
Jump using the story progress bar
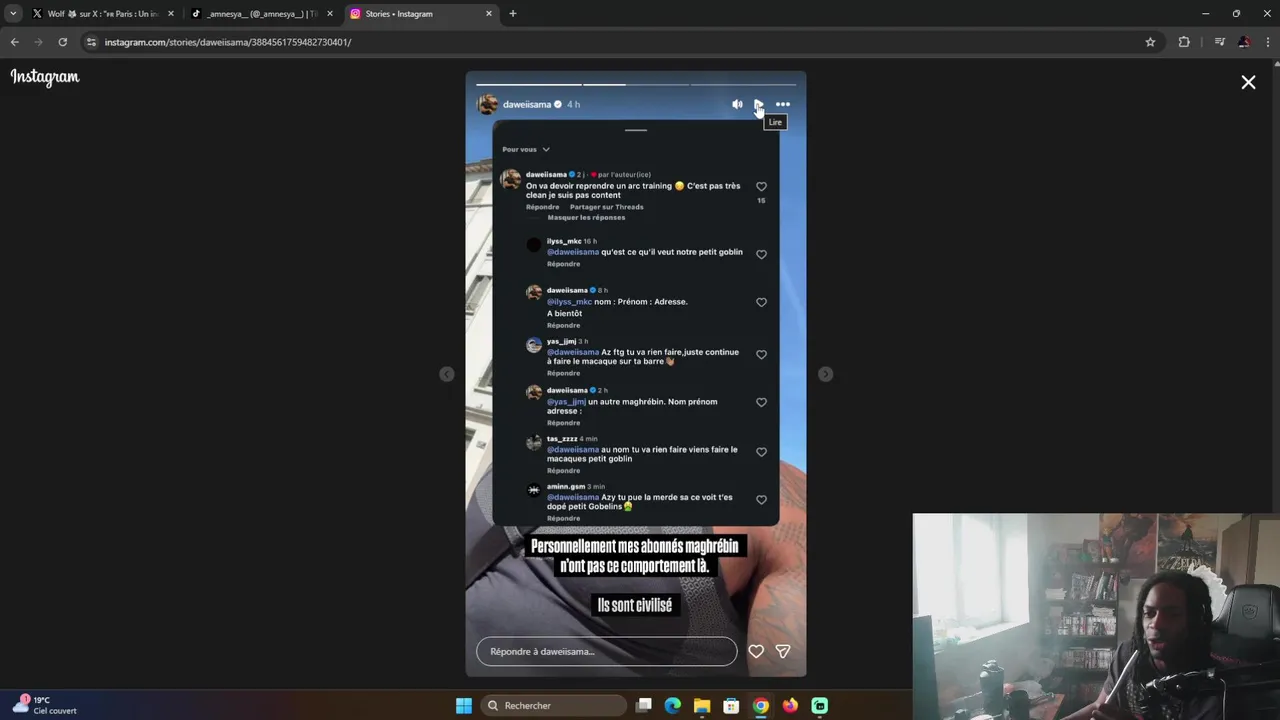pyautogui.click(x=636, y=84)
